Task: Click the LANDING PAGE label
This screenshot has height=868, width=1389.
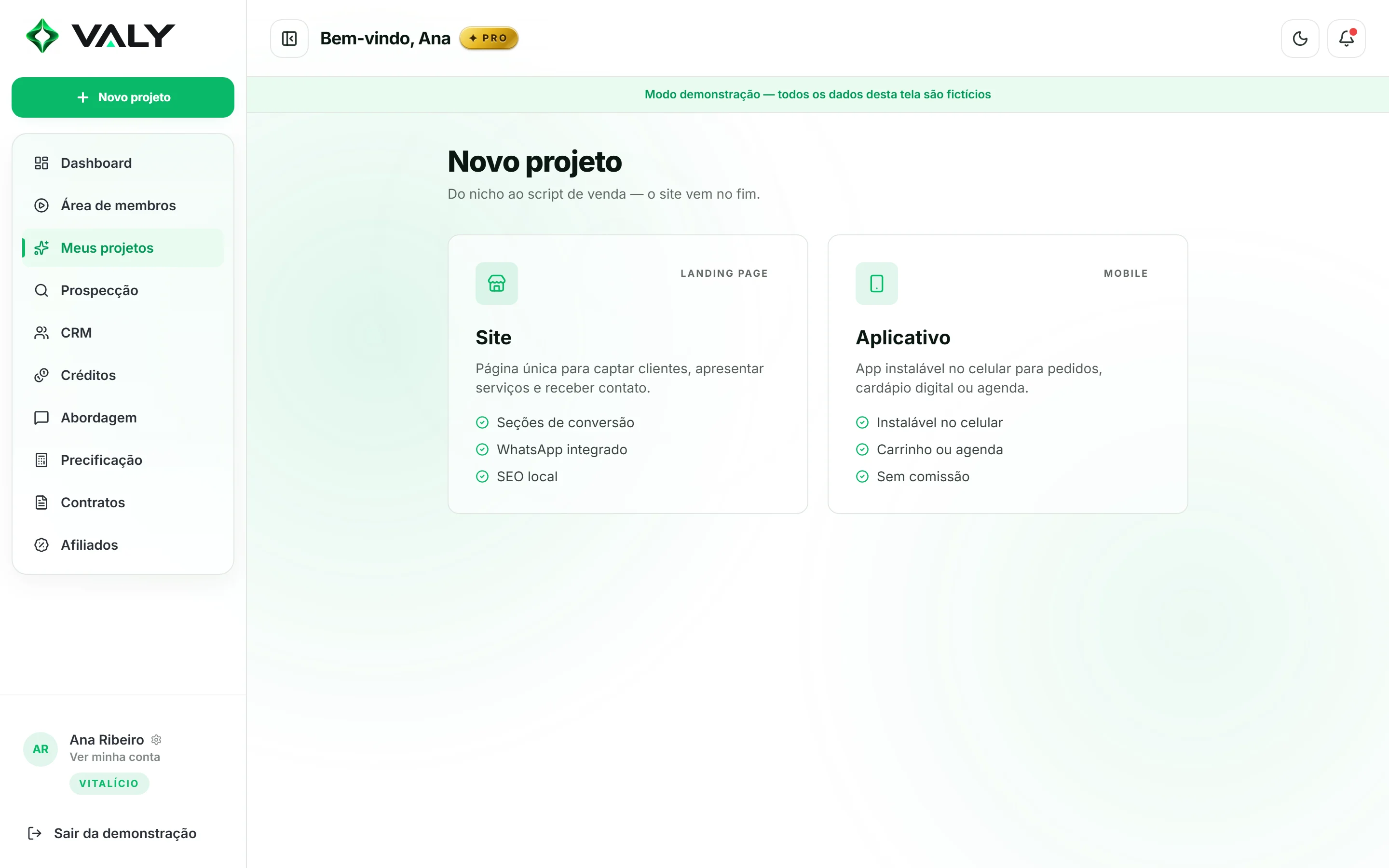Action: (724, 273)
